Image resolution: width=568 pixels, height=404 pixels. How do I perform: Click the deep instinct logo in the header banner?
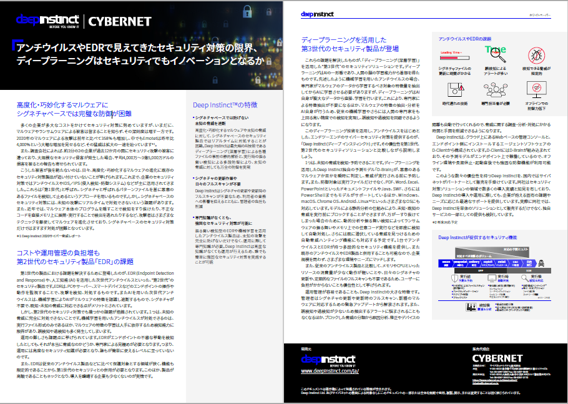coord(47,20)
